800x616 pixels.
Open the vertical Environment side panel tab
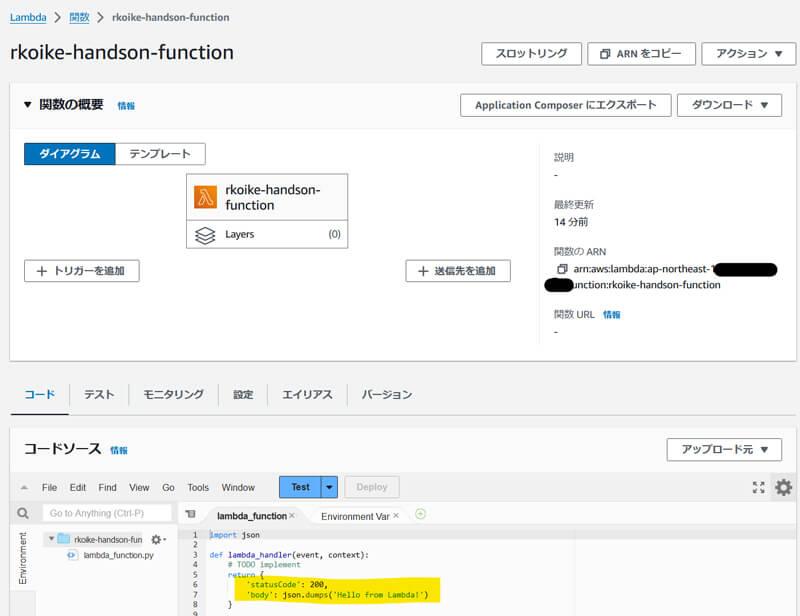(x=22, y=558)
